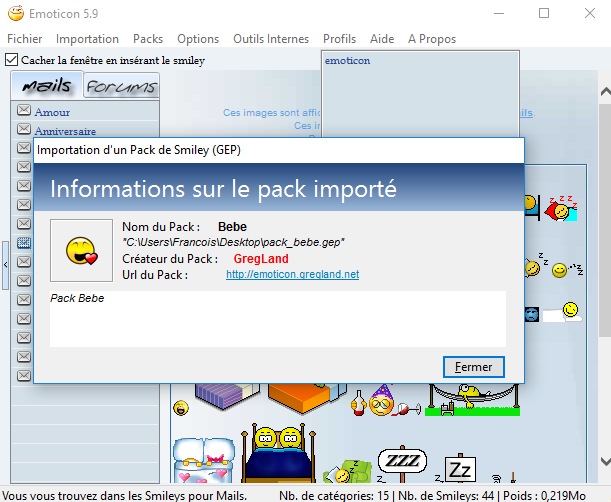Insert the yellow smiley with trailing zzz
This screenshot has height=502, width=611.
[567, 269]
